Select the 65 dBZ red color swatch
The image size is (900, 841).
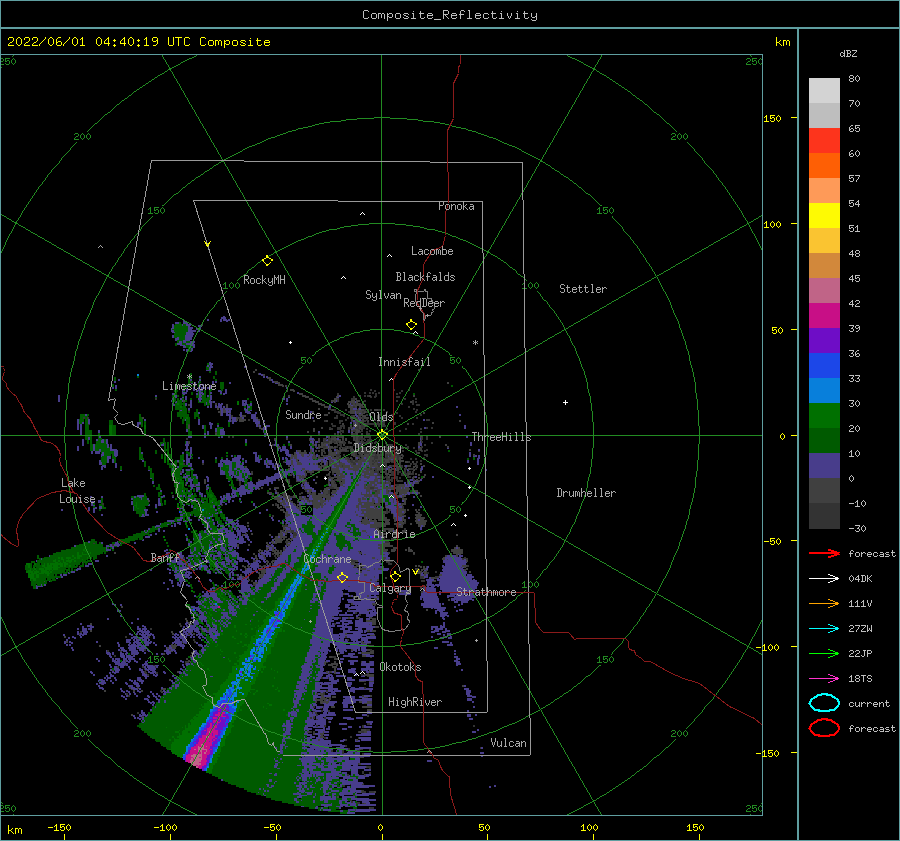tap(824, 141)
